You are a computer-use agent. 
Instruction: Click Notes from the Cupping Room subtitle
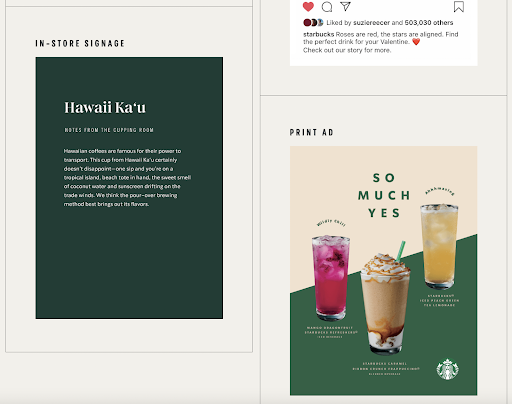(x=109, y=130)
